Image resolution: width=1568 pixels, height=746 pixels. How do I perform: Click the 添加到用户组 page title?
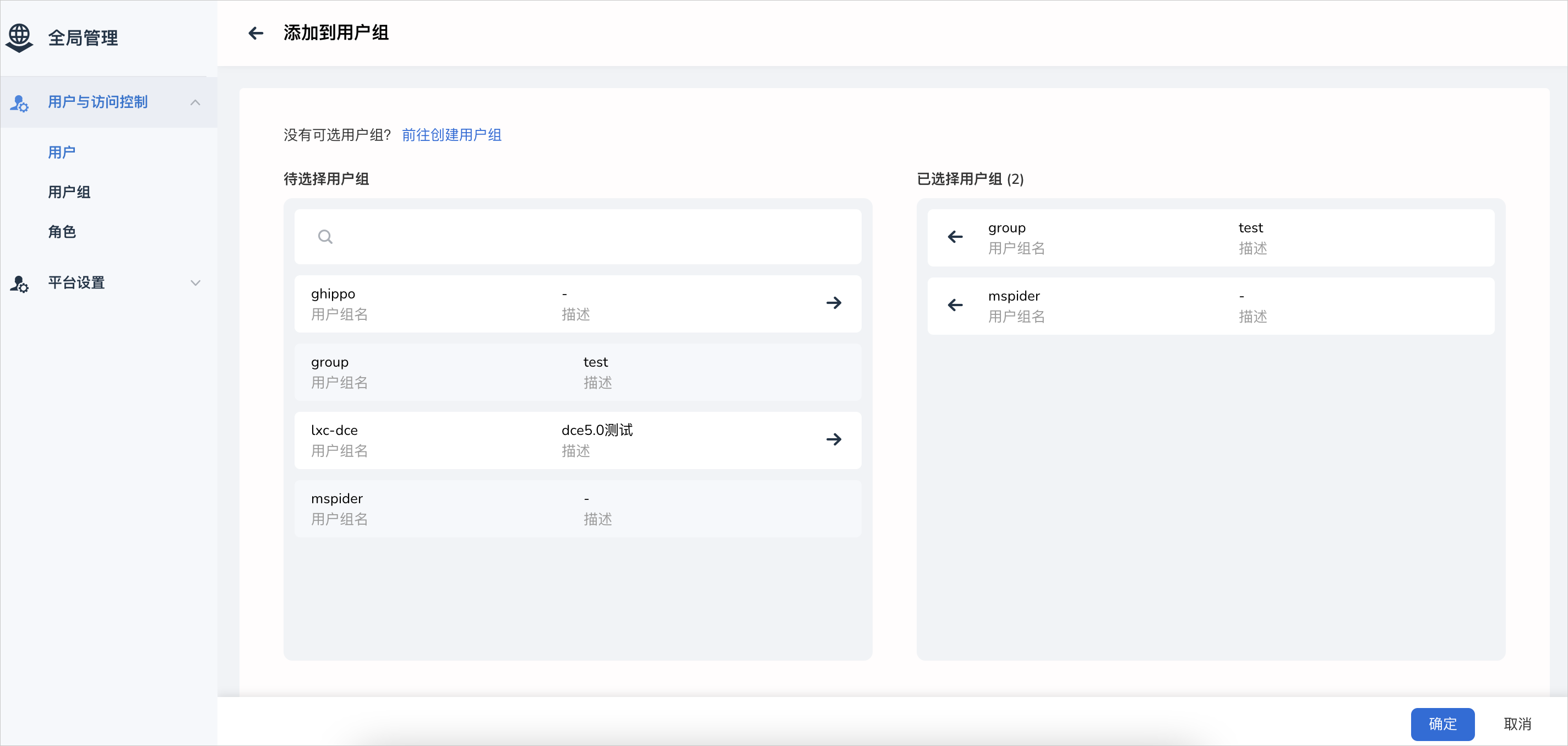336,33
